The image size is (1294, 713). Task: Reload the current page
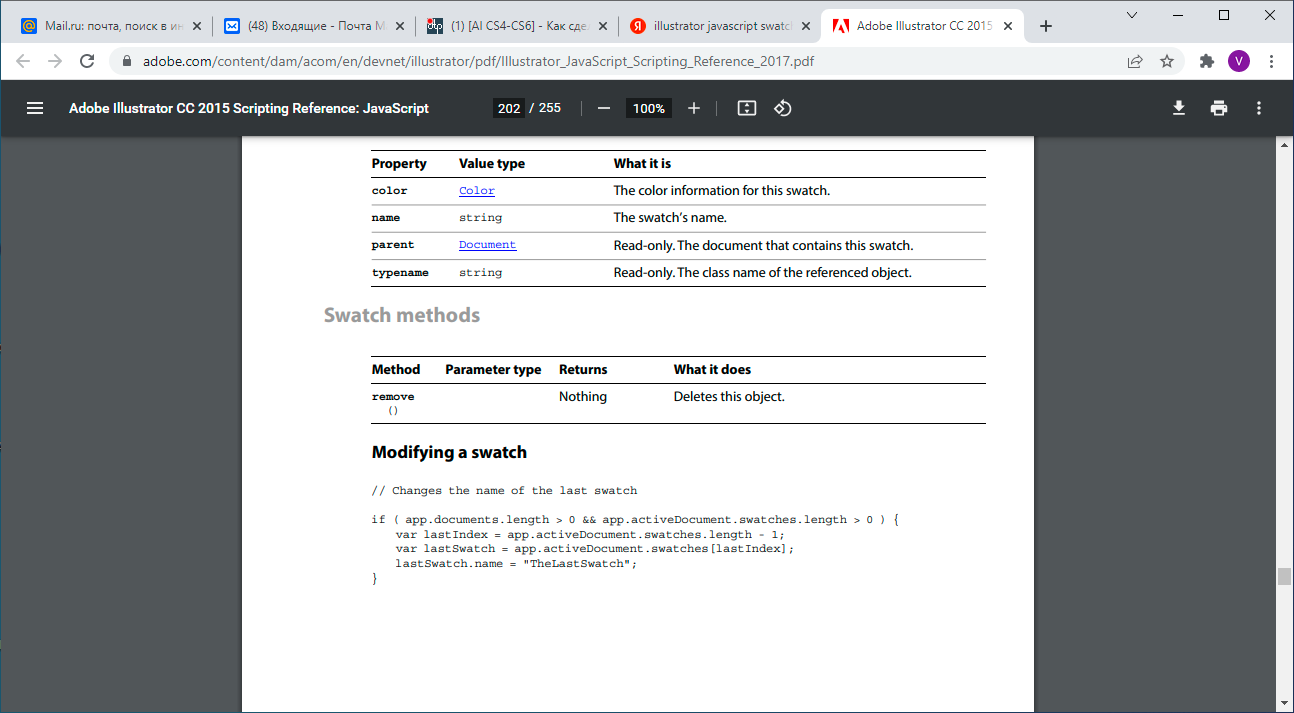click(87, 61)
